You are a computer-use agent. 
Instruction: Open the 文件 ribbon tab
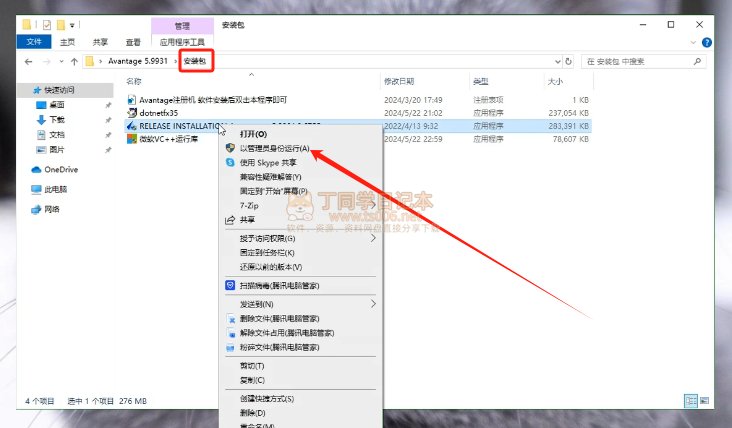point(34,42)
